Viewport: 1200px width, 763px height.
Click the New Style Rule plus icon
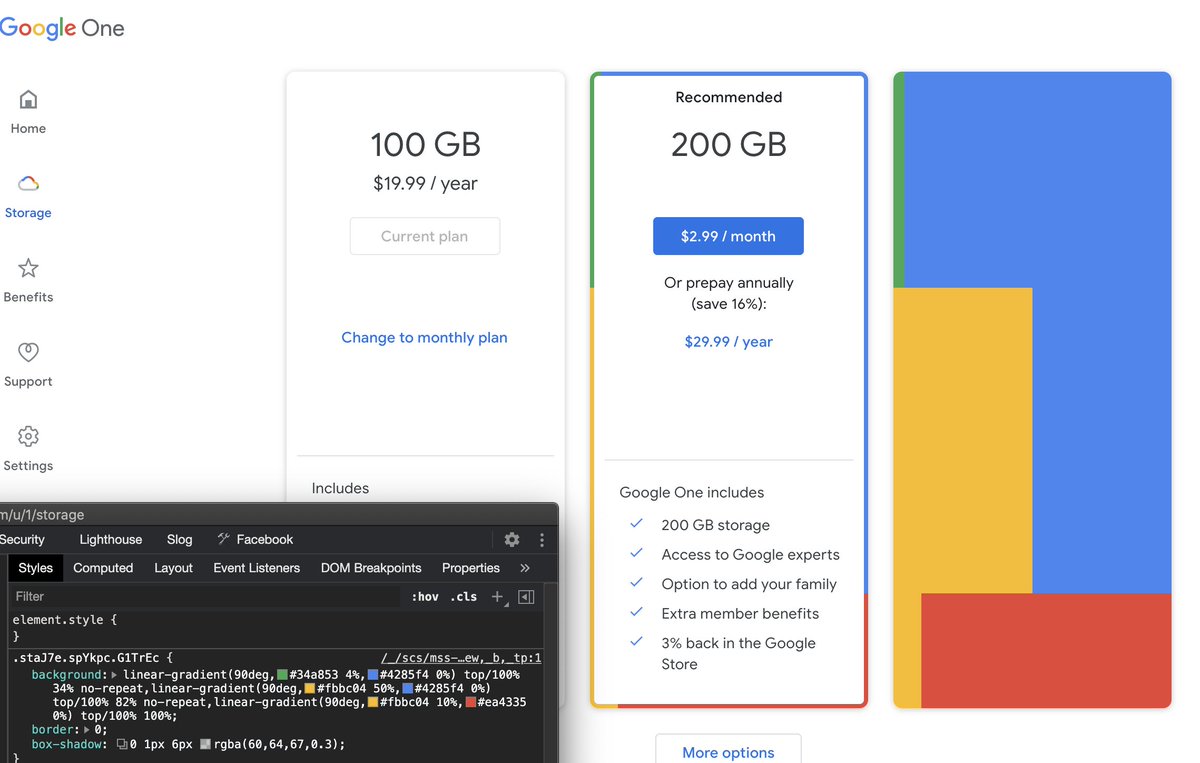coord(497,596)
